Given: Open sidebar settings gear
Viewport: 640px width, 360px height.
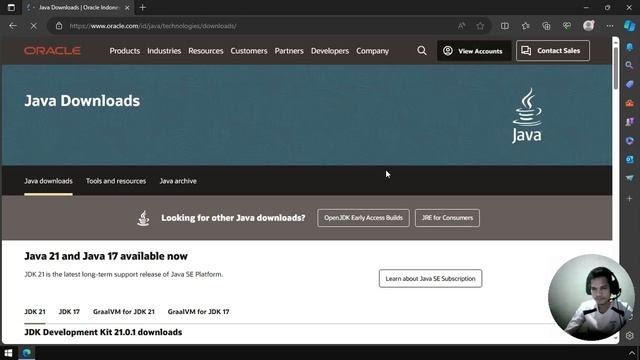Looking at the screenshot, I should [x=629, y=336].
